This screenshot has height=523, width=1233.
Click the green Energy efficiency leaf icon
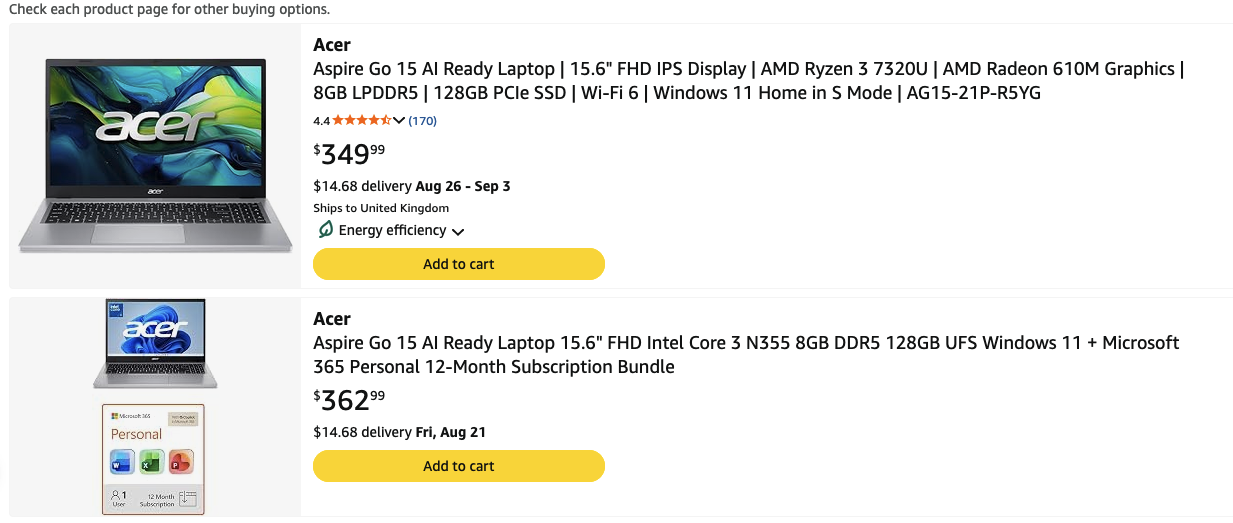[325, 230]
